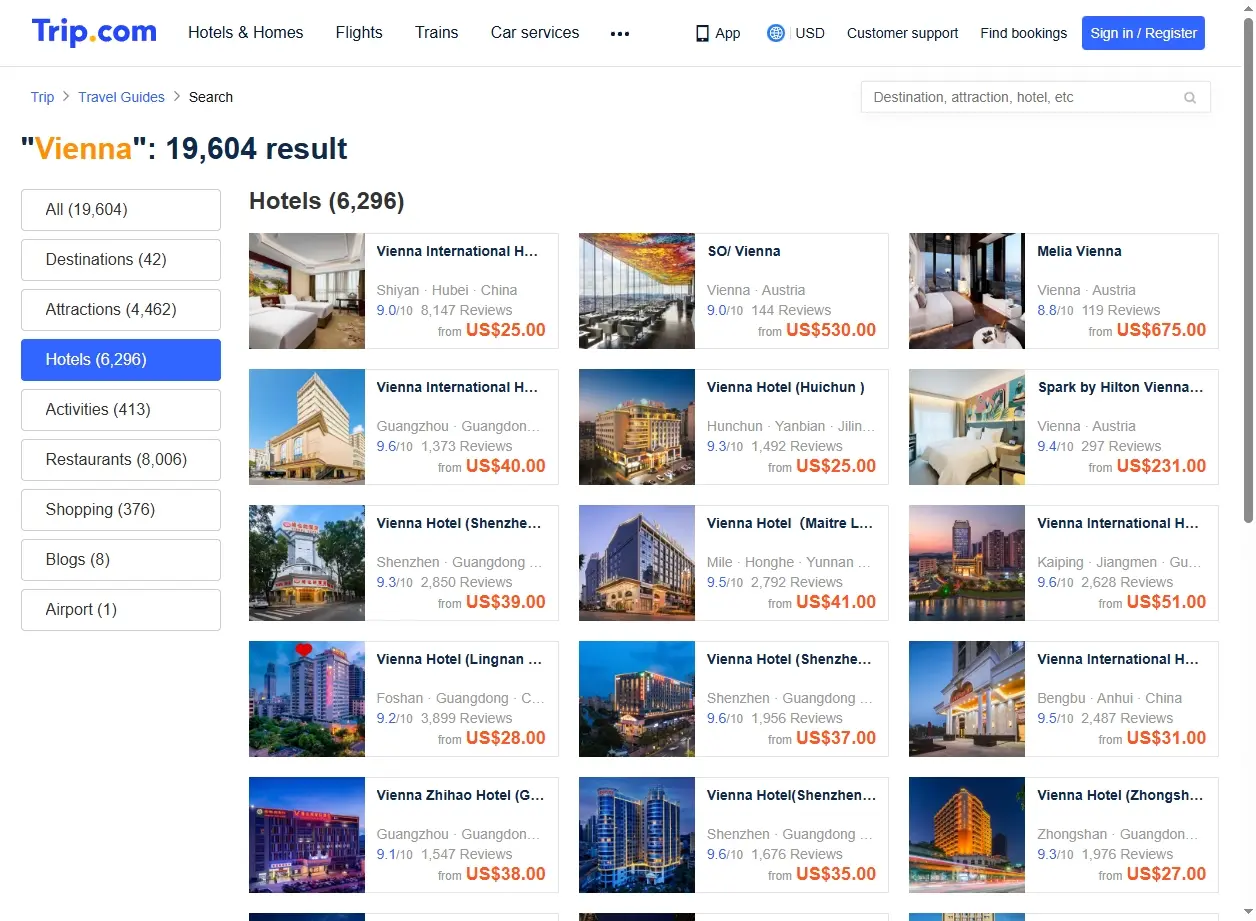Click Sign in / Register button
Screen dimensions: 1256x921
click(x=1143, y=33)
